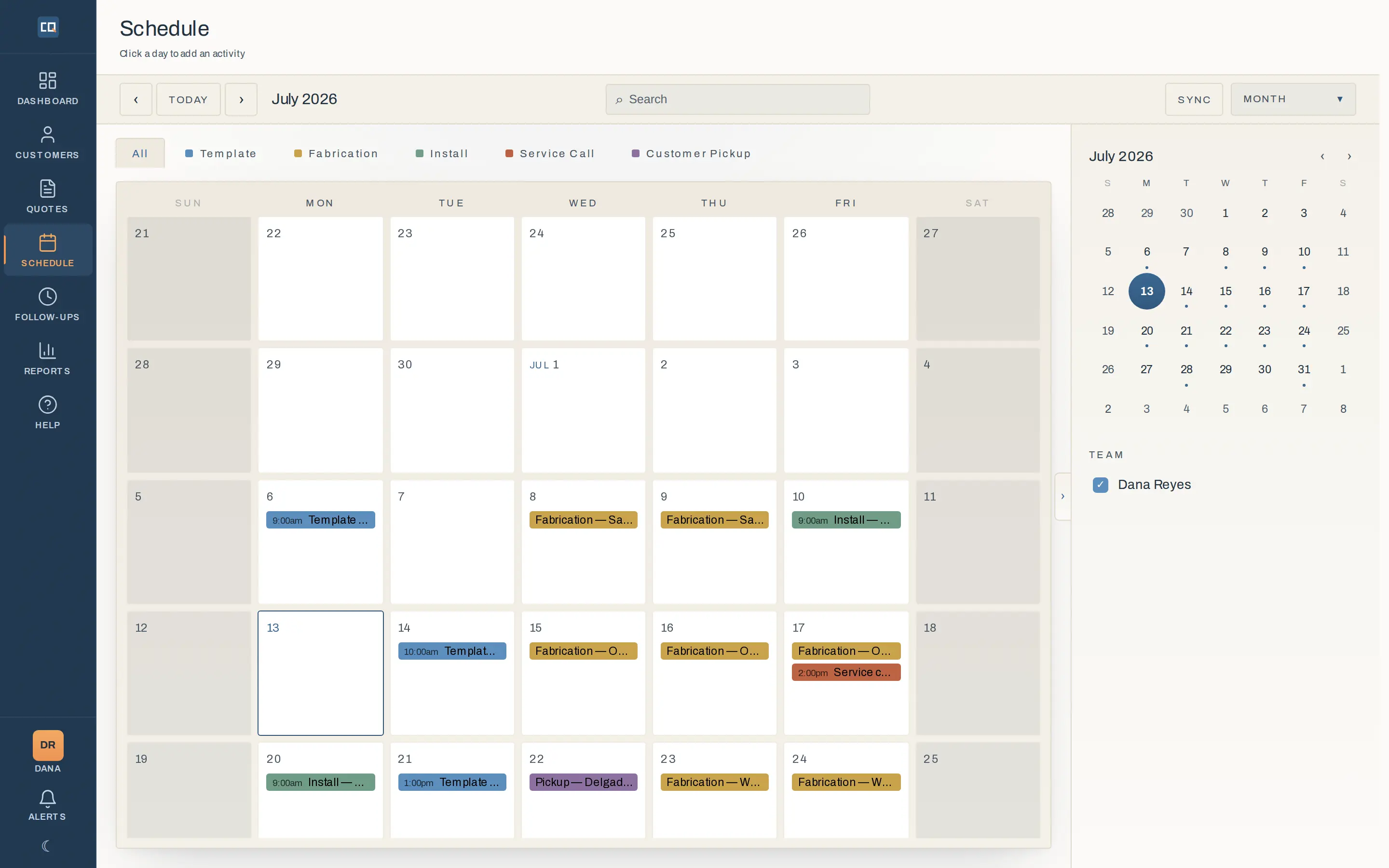Select day 28 in mini calendar last July week
The height and width of the screenshot is (868, 1389).
1186,369
